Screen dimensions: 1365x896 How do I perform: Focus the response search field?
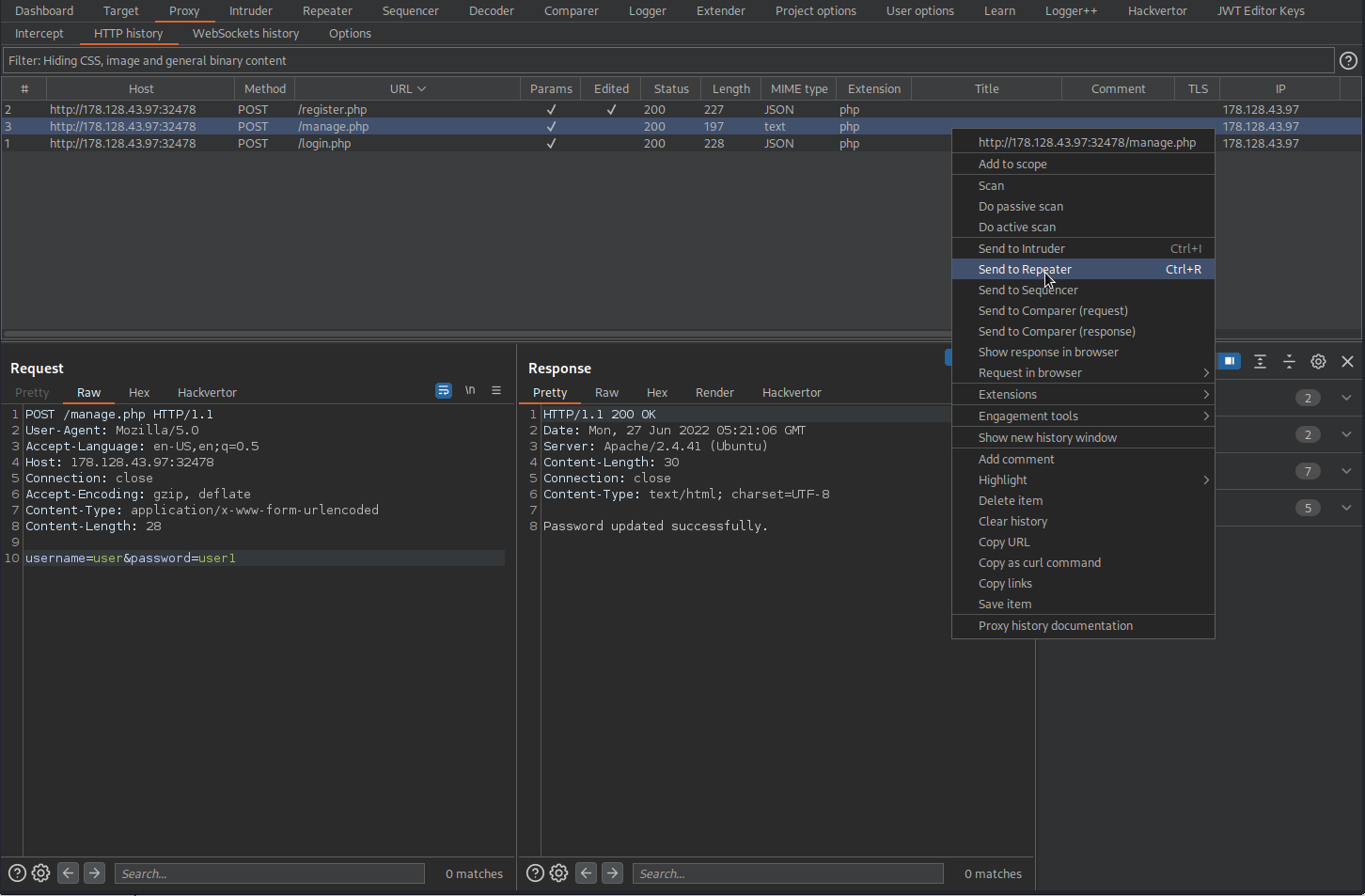point(788,873)
